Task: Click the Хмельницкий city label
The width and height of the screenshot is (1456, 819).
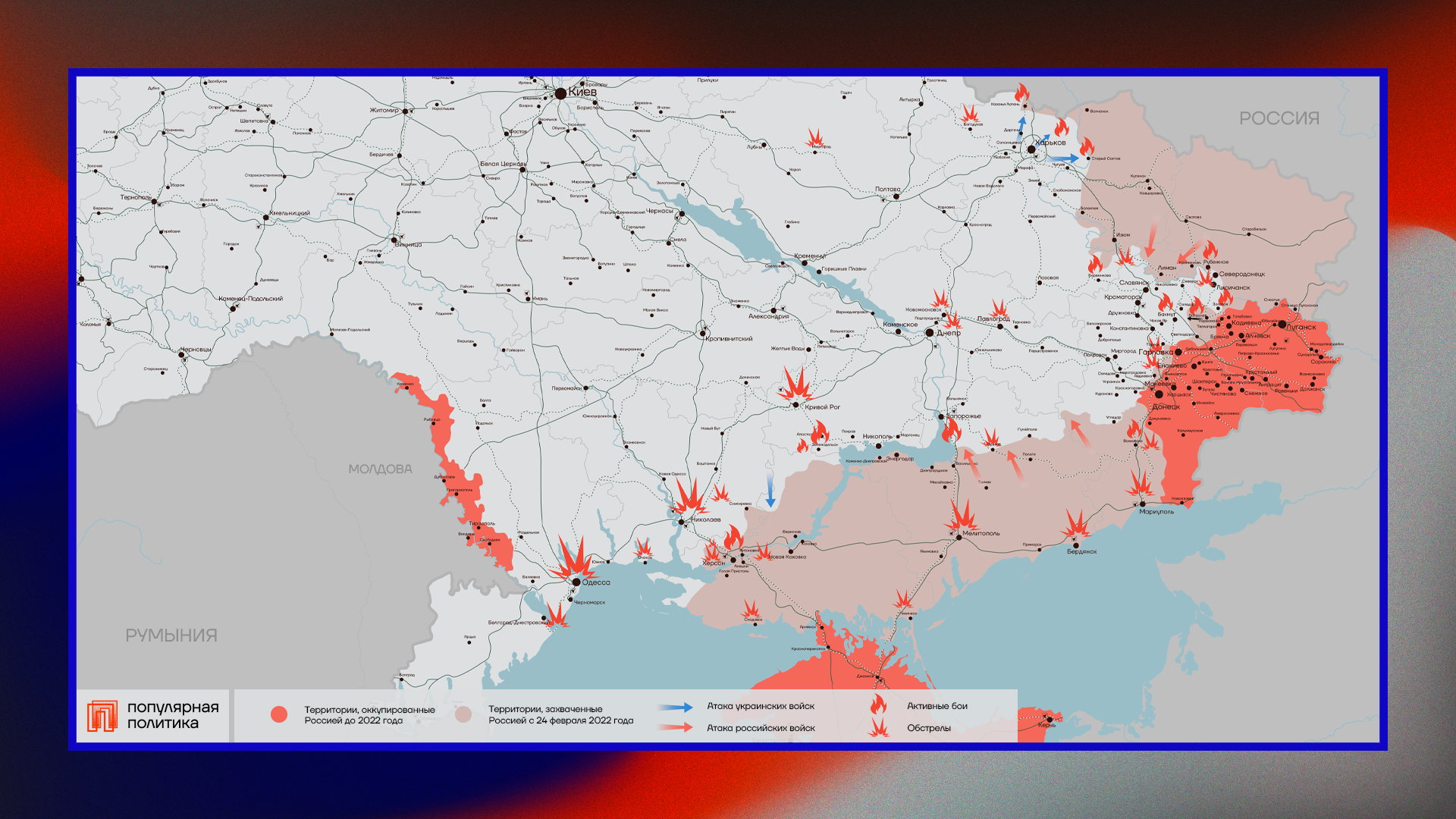Action: tap(290, 213)
